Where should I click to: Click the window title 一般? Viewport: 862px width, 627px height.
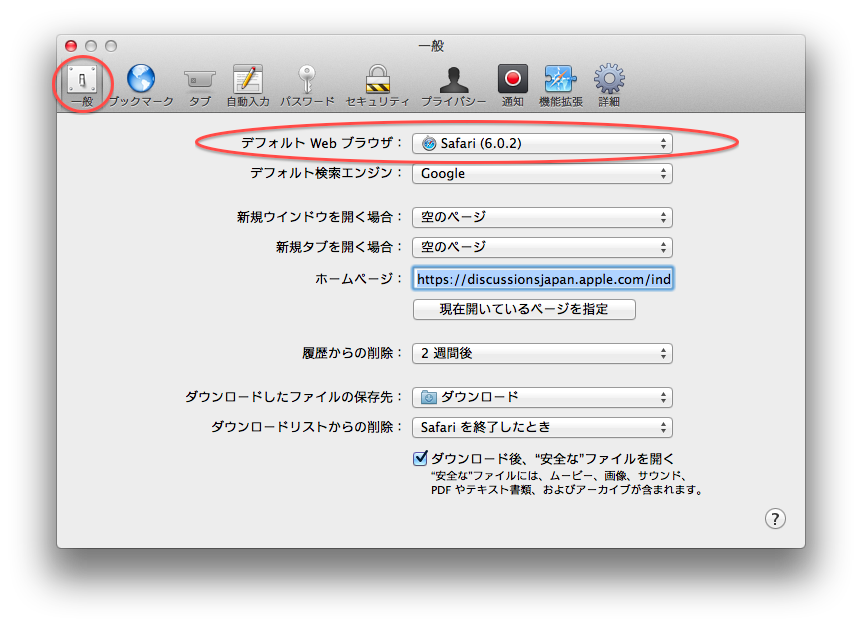click(x=431, y=46)
